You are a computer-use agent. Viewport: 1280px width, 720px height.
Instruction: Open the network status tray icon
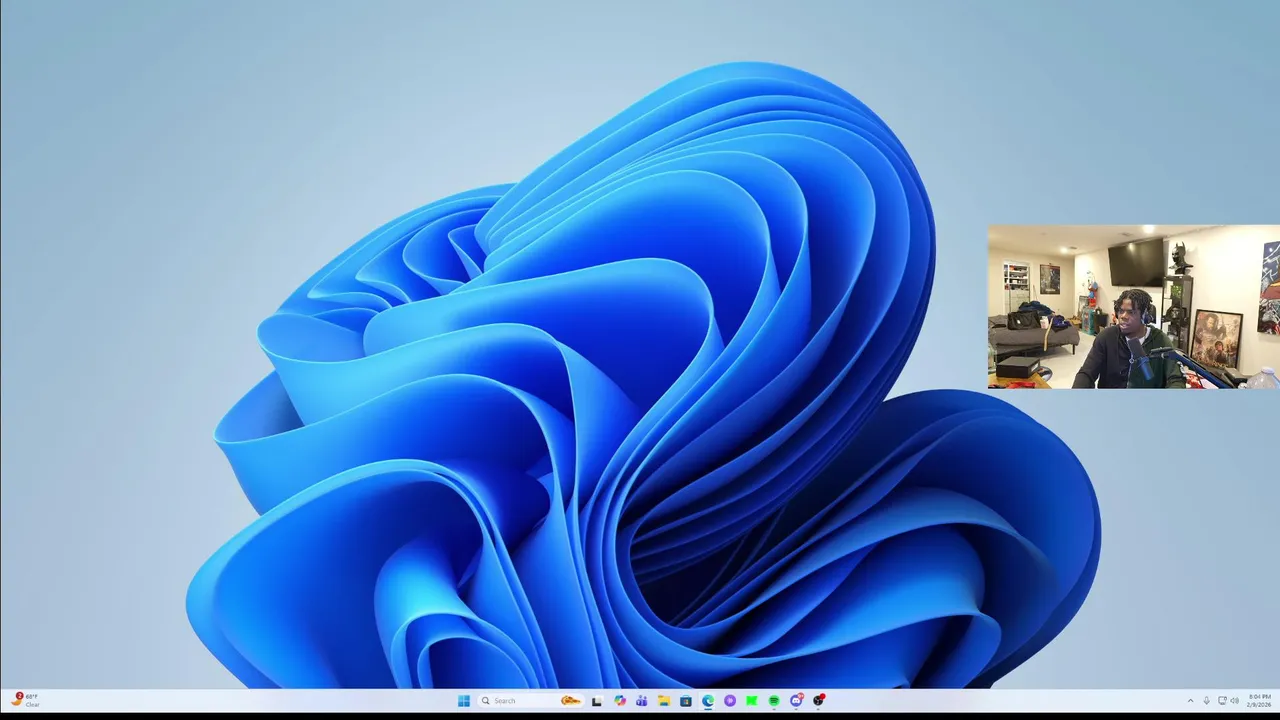pyautogui.click(x=1222, y=701)
